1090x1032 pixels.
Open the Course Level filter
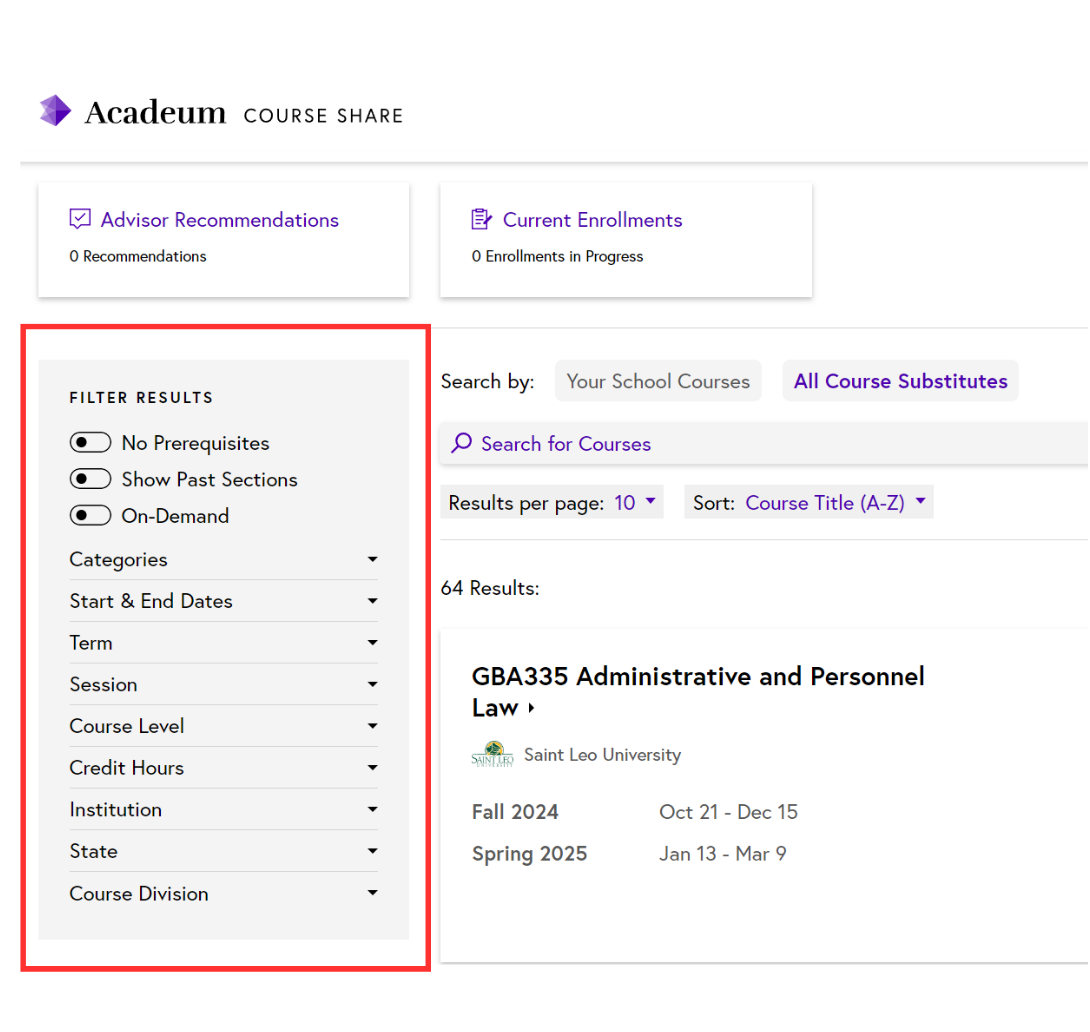pos(223,726)
